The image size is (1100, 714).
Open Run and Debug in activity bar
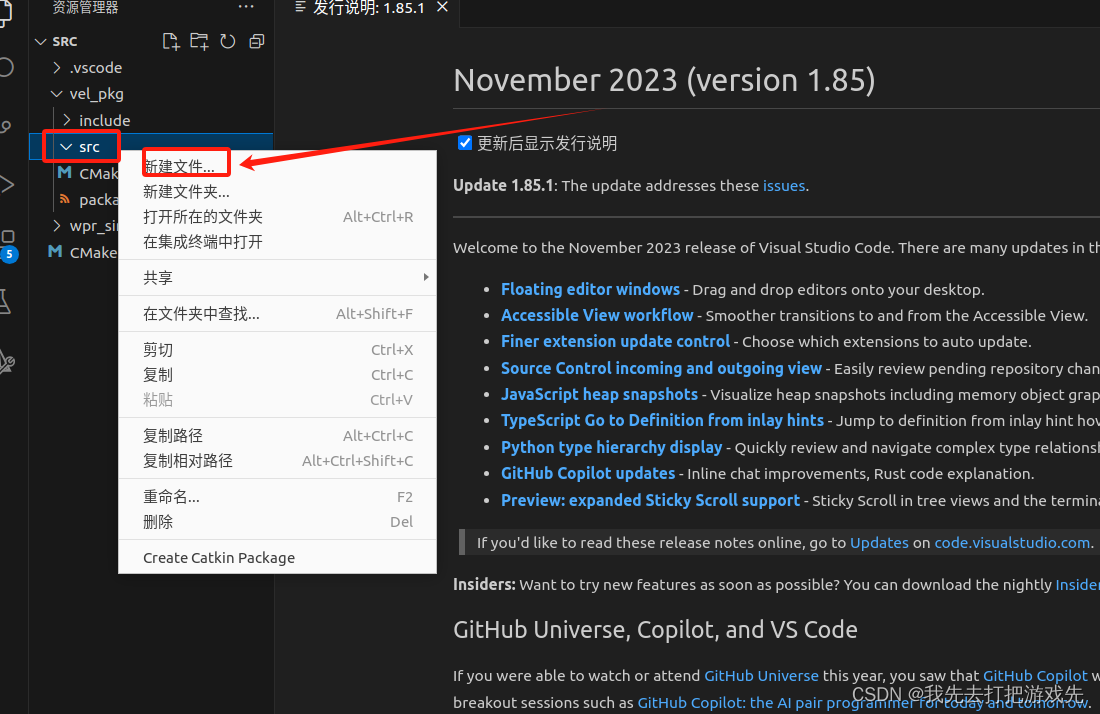coord(7,185)
